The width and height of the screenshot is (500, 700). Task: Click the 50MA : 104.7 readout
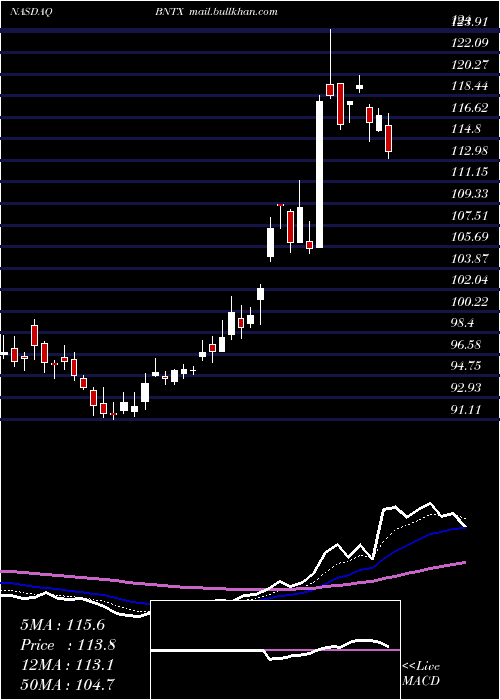67,684
